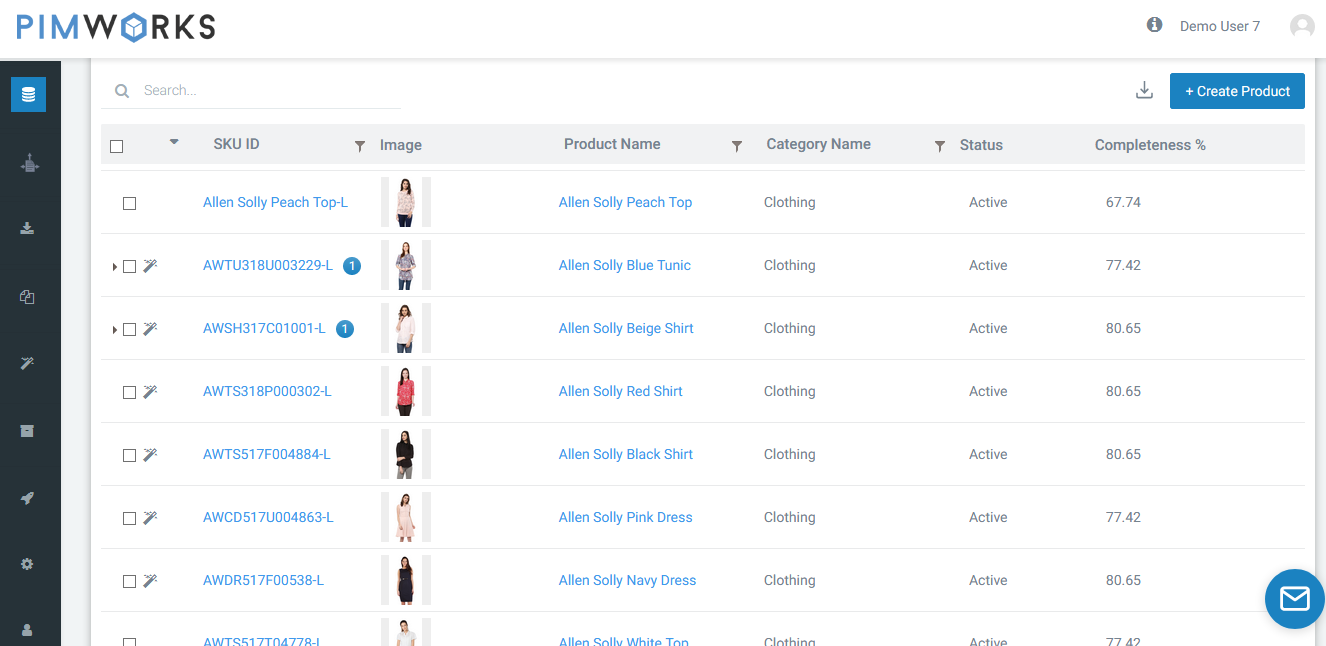Open the Category Name column filter

(x=939, y=146)
